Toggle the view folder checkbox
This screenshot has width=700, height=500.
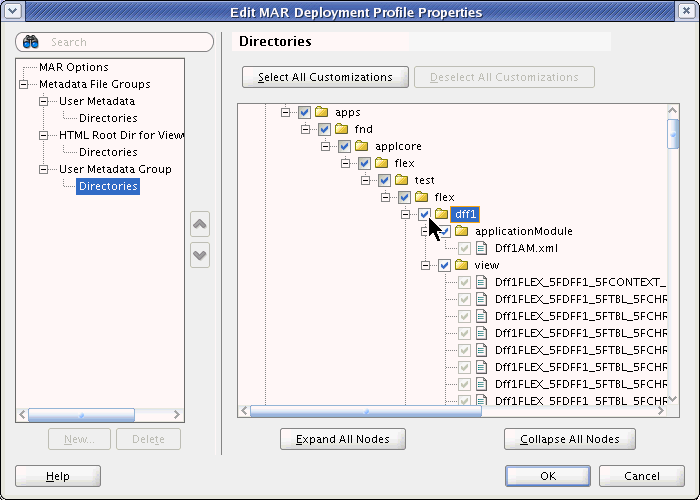(444, 266)
